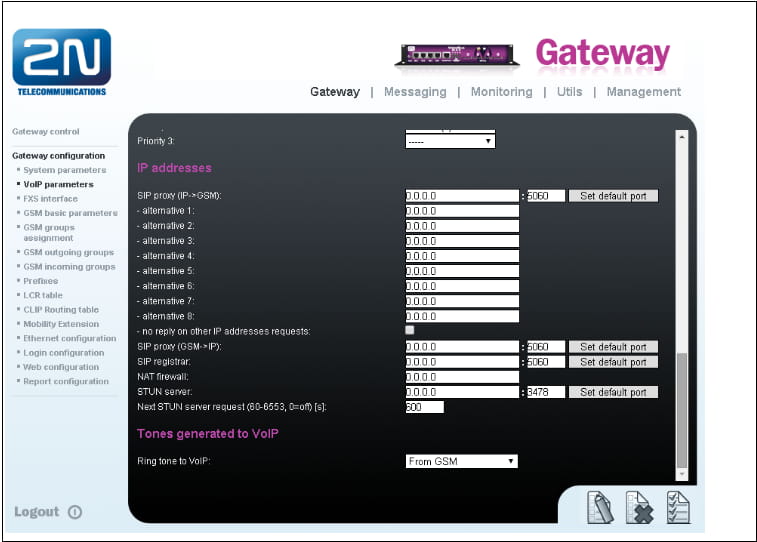This screenshot has height=542, width=757.
Task: Open FXS interface page
Action: point(51,198)
